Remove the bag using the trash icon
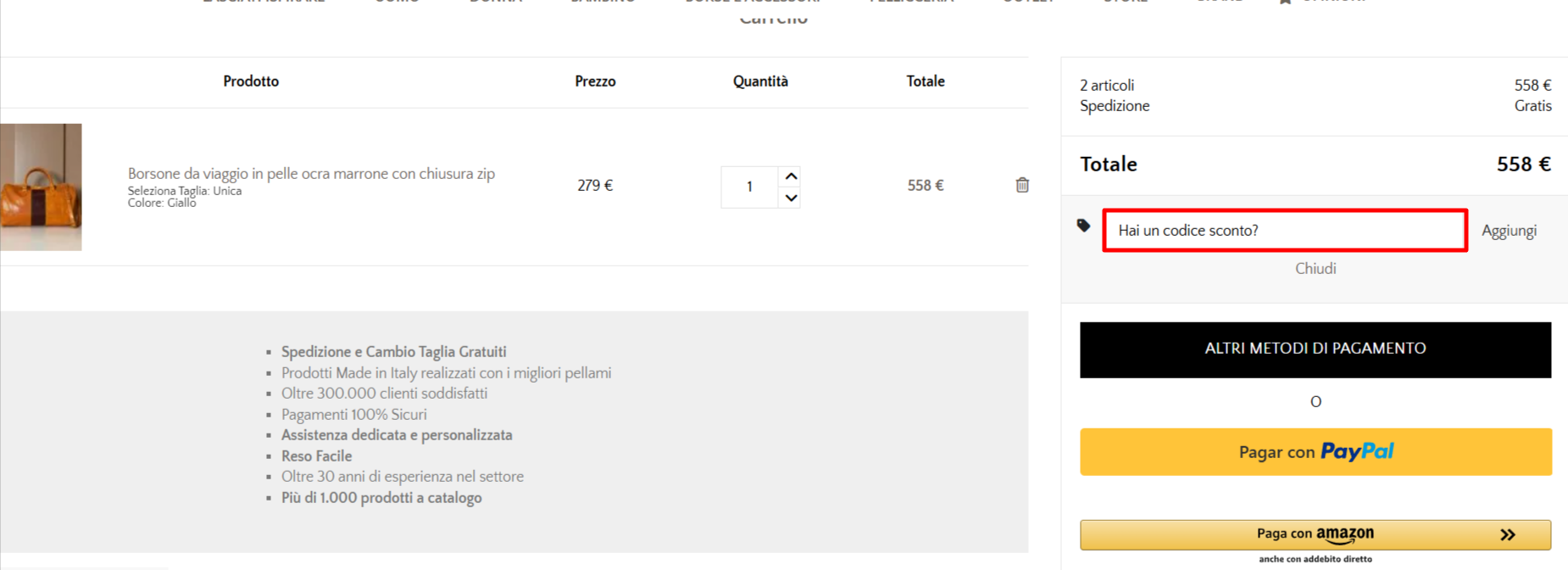Viewport: 1568px width, 570px height. (x=1022, y=185)
